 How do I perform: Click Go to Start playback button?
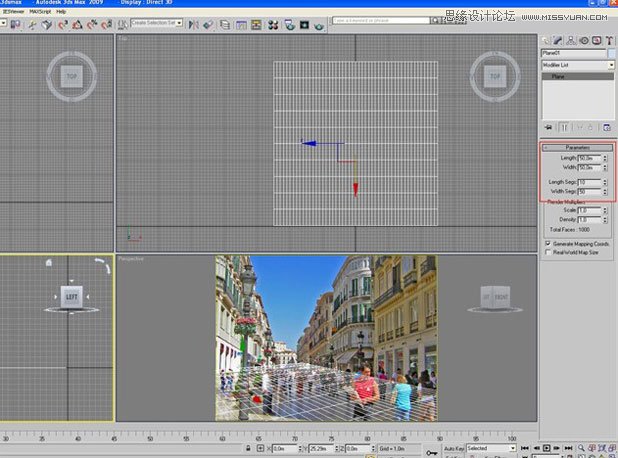[525, 448]
